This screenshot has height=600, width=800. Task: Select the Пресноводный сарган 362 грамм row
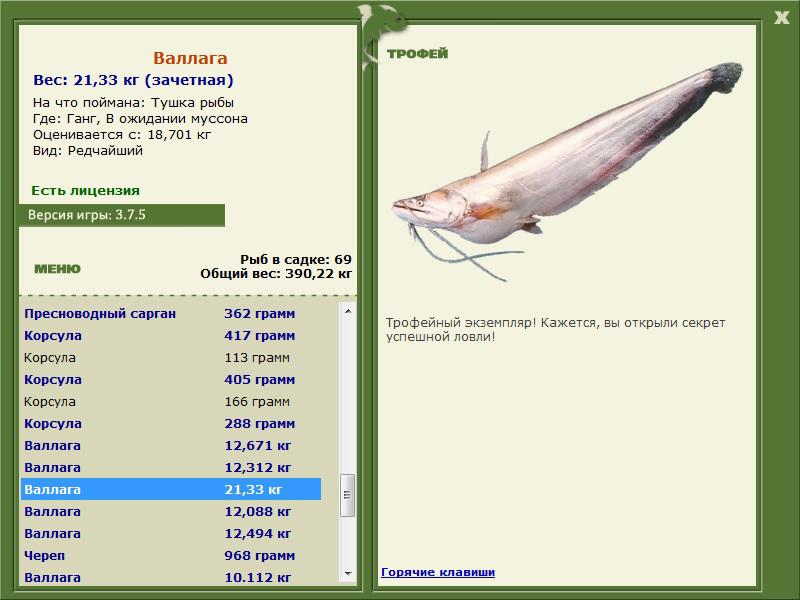pyautogui.click(x=171, y=313)
